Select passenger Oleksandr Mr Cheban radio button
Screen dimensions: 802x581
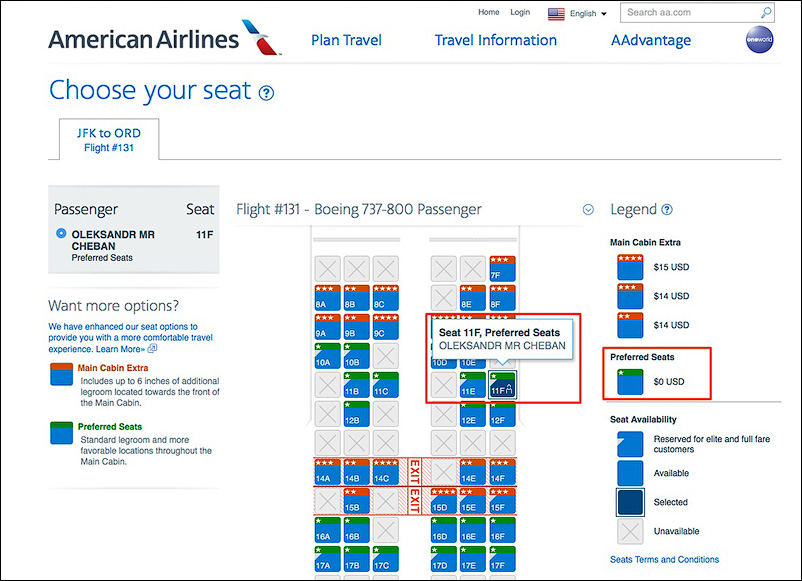[x=61, y=233]
